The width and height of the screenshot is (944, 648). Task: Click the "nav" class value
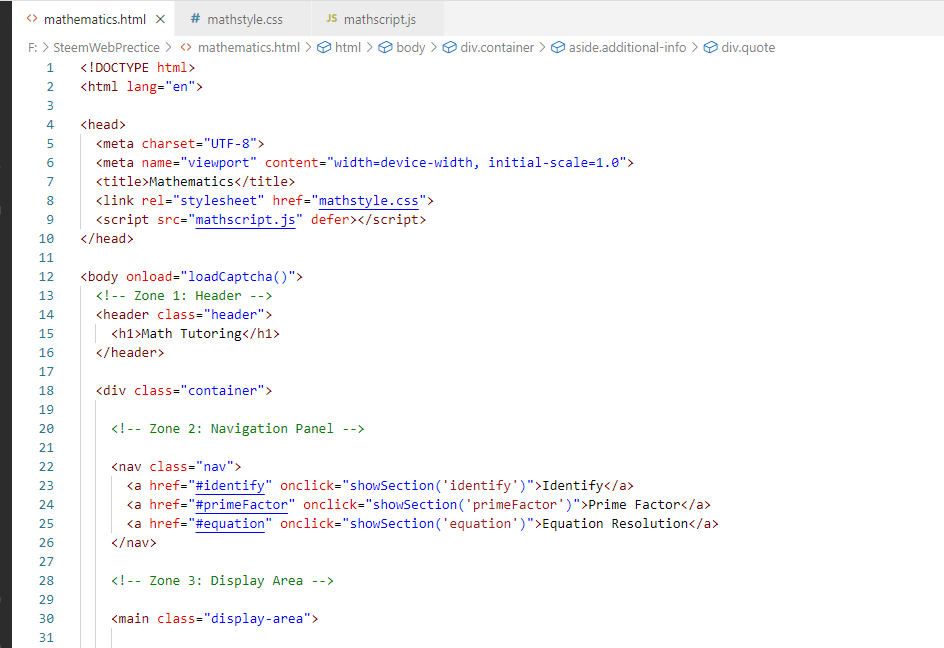pos(215,467)
